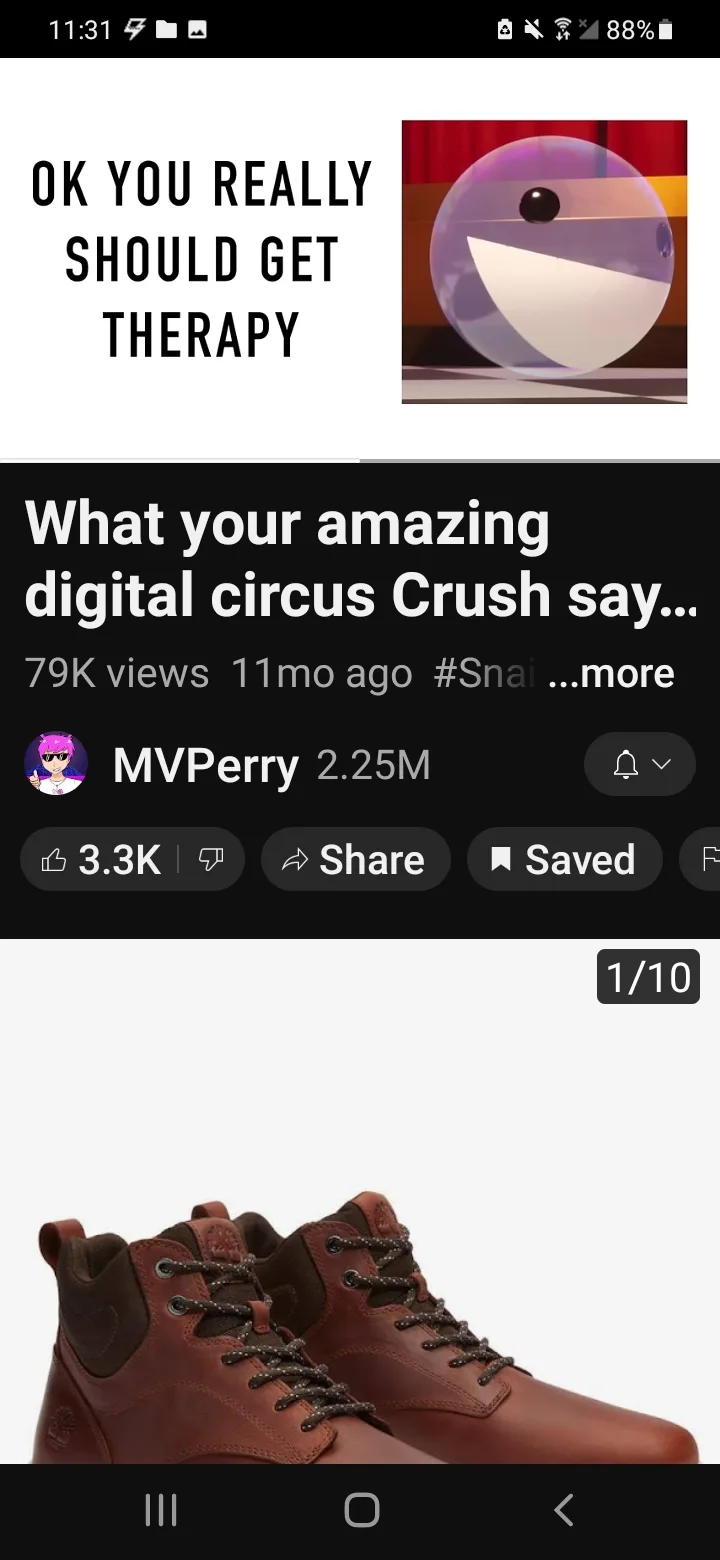Go back with navigation arrow
This screenshot has height=1560, width=720.
coord(564,1510)
